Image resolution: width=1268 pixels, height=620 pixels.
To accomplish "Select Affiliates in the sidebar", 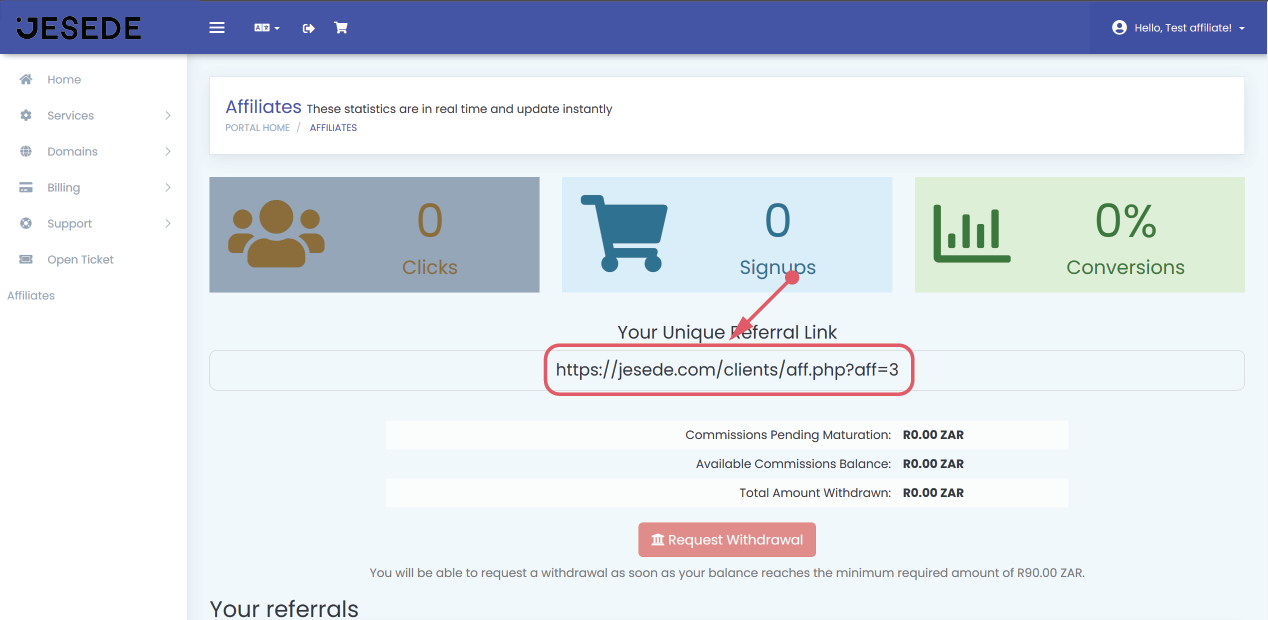I will point(31,296).
